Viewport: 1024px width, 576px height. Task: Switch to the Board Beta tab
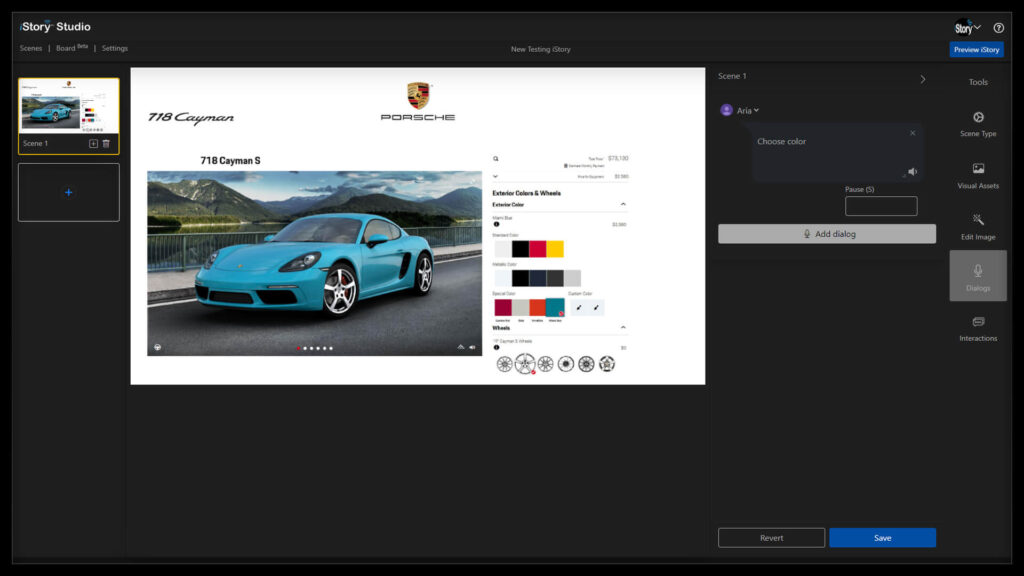click(72, 48)
